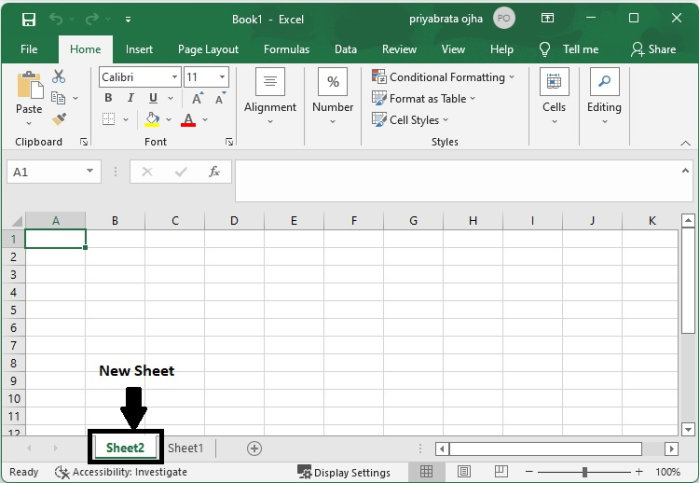Toggle Bold formatting
This screenshot has width=700, height=483.
pos(109,98)
